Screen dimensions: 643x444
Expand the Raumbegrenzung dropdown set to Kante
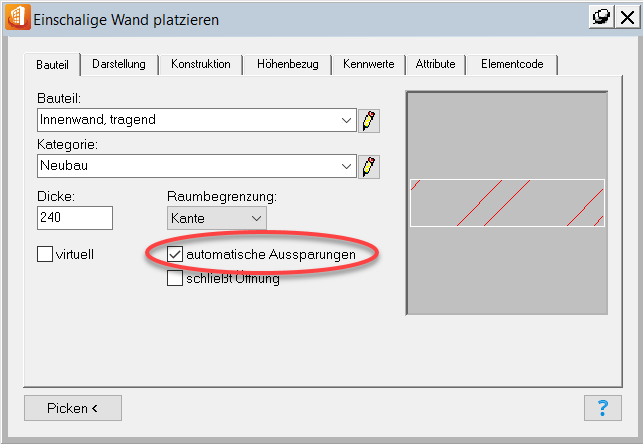point(217,218)
